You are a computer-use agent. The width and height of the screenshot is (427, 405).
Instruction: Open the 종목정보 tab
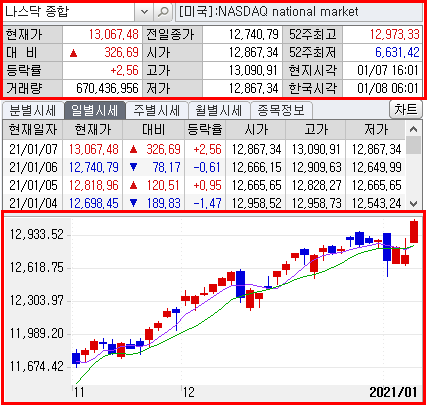281,110
